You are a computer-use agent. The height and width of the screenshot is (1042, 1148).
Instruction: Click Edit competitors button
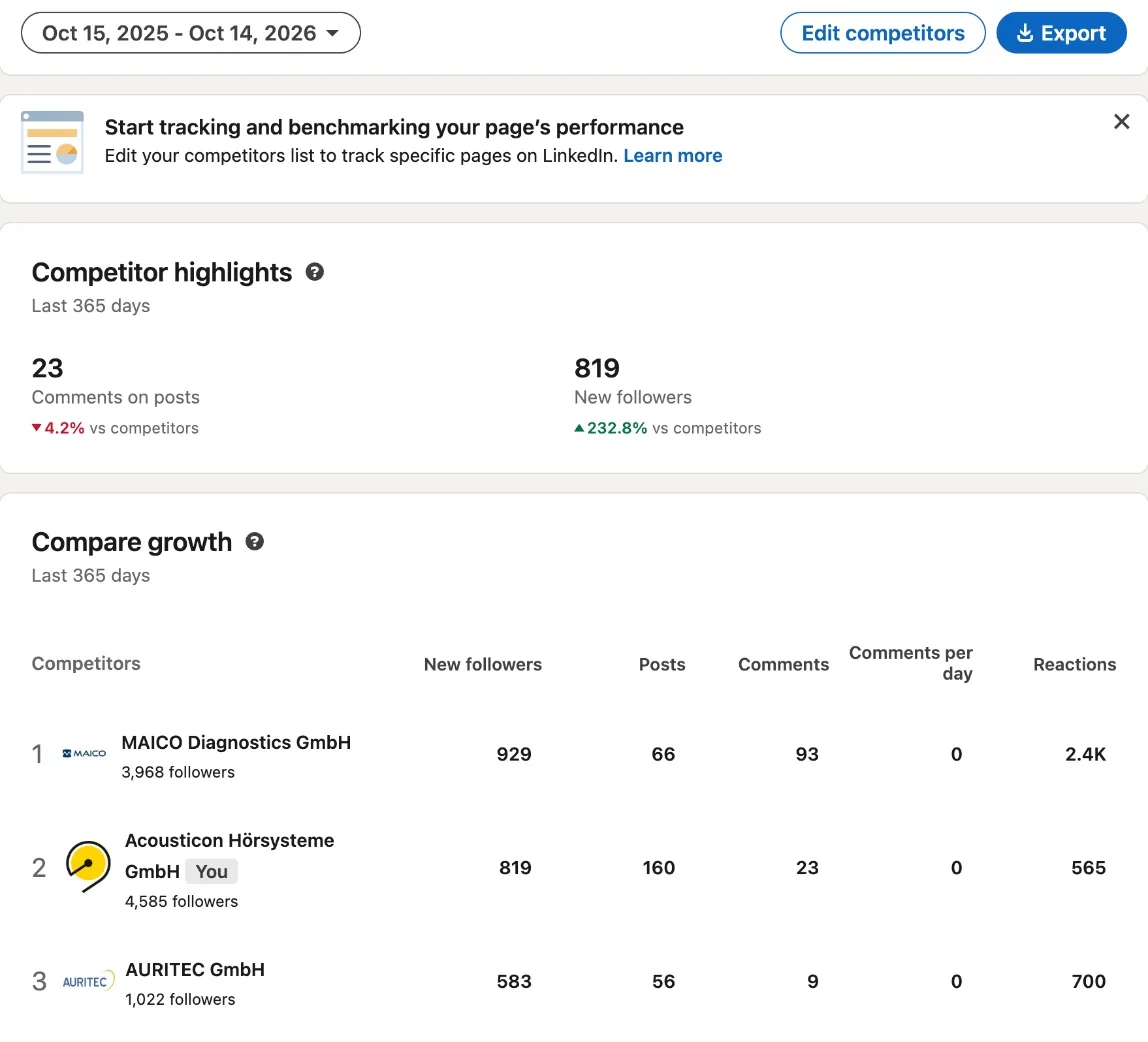(x=882, y=33)
